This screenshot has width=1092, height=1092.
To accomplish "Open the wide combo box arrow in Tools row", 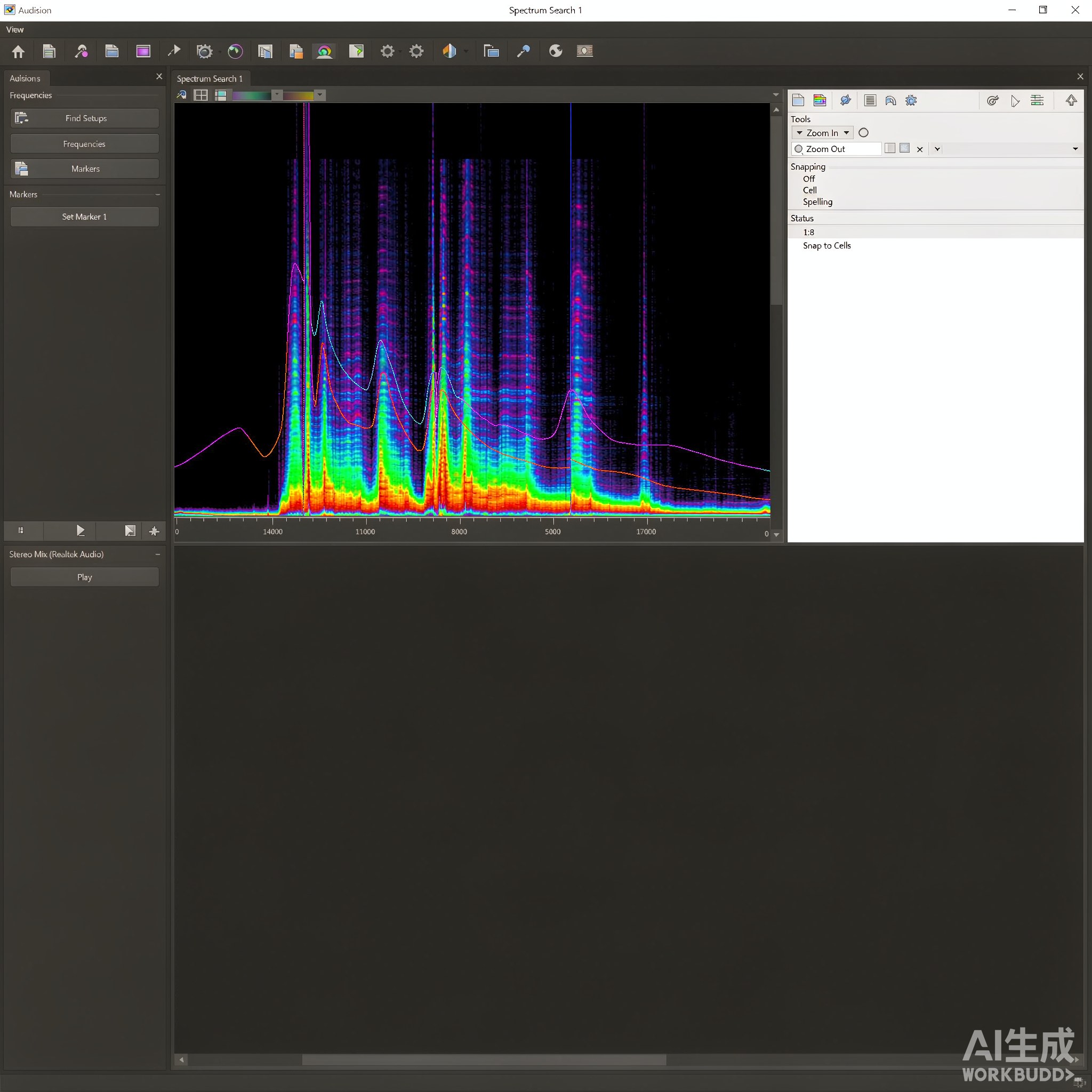I will coord(1075,149).
